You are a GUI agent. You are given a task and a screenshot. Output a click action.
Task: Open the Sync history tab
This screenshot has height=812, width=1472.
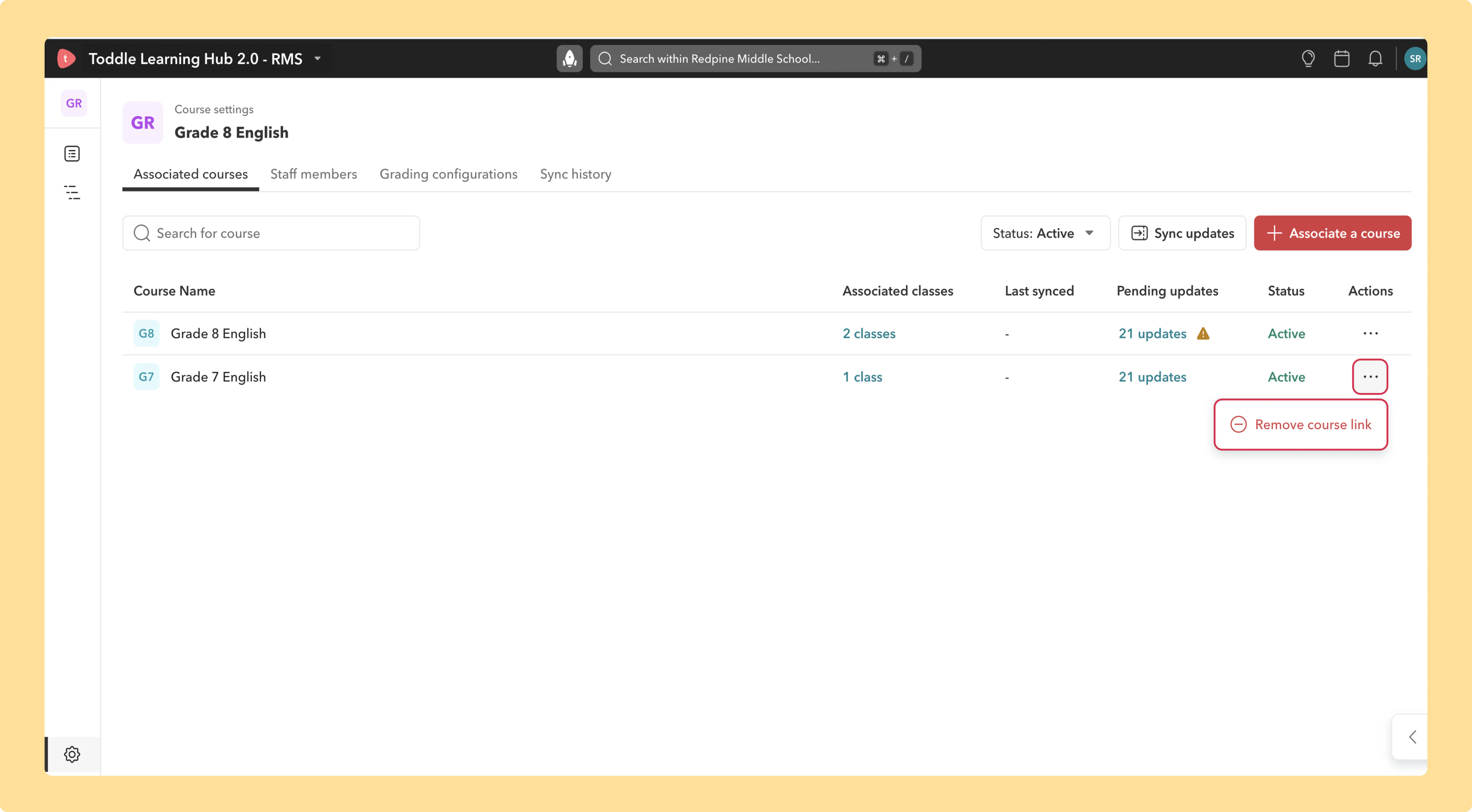pyautogui.click(x=575, y=174)
